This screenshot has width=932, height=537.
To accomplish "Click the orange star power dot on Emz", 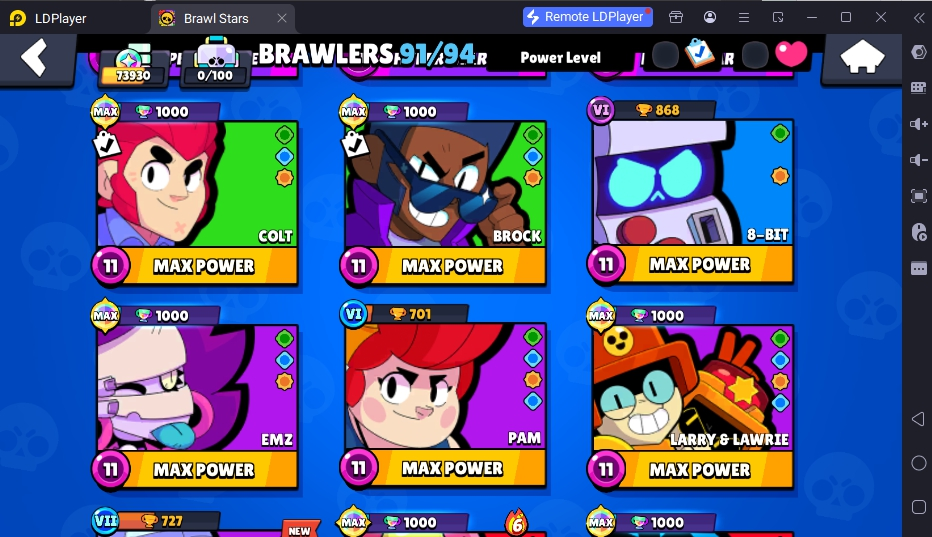I will [x=284, y=381].
